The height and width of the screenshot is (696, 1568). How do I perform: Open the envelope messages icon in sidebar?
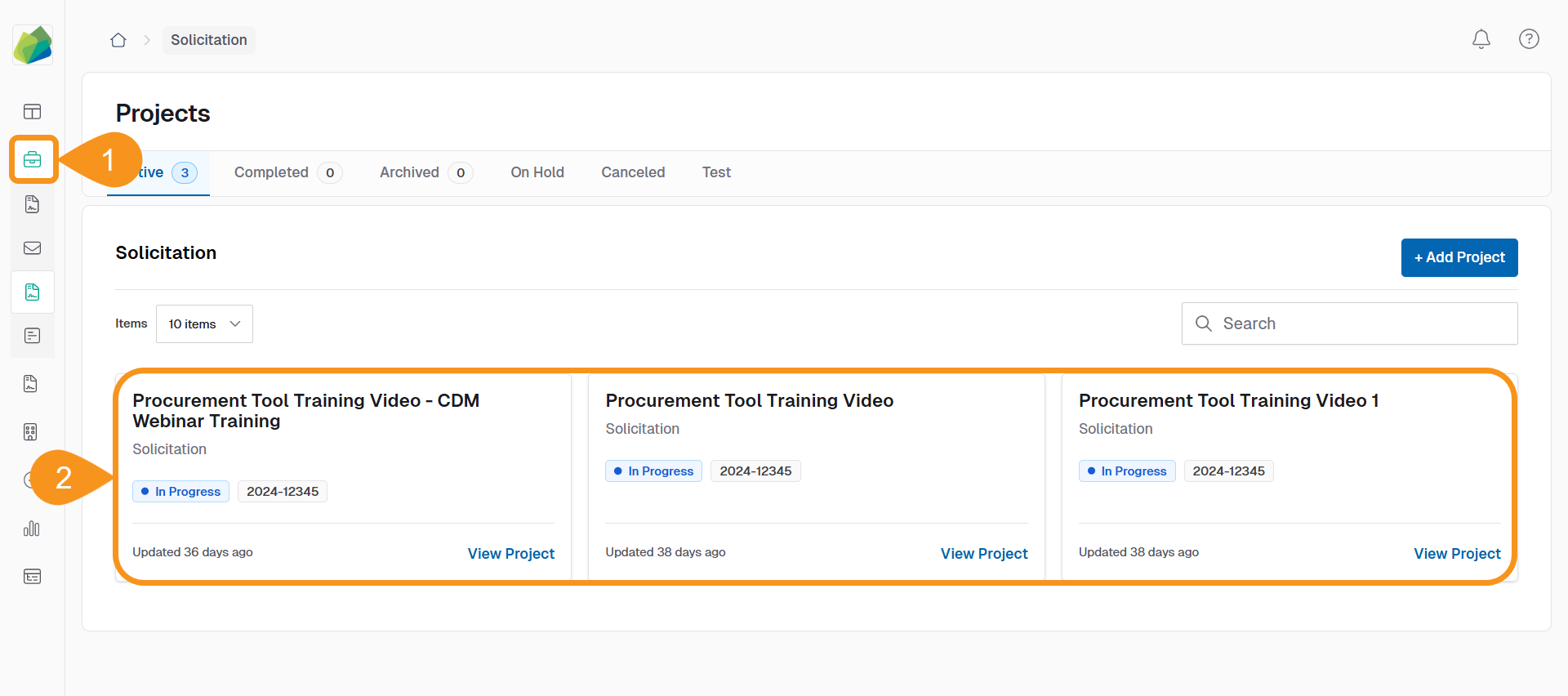[x=33, y=248]
